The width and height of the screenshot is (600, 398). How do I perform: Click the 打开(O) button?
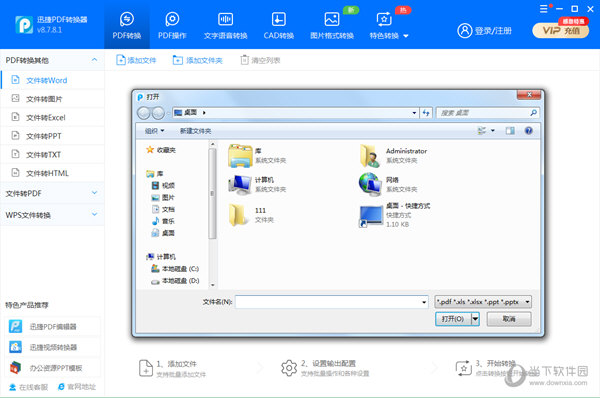click(x=453, y=319)
